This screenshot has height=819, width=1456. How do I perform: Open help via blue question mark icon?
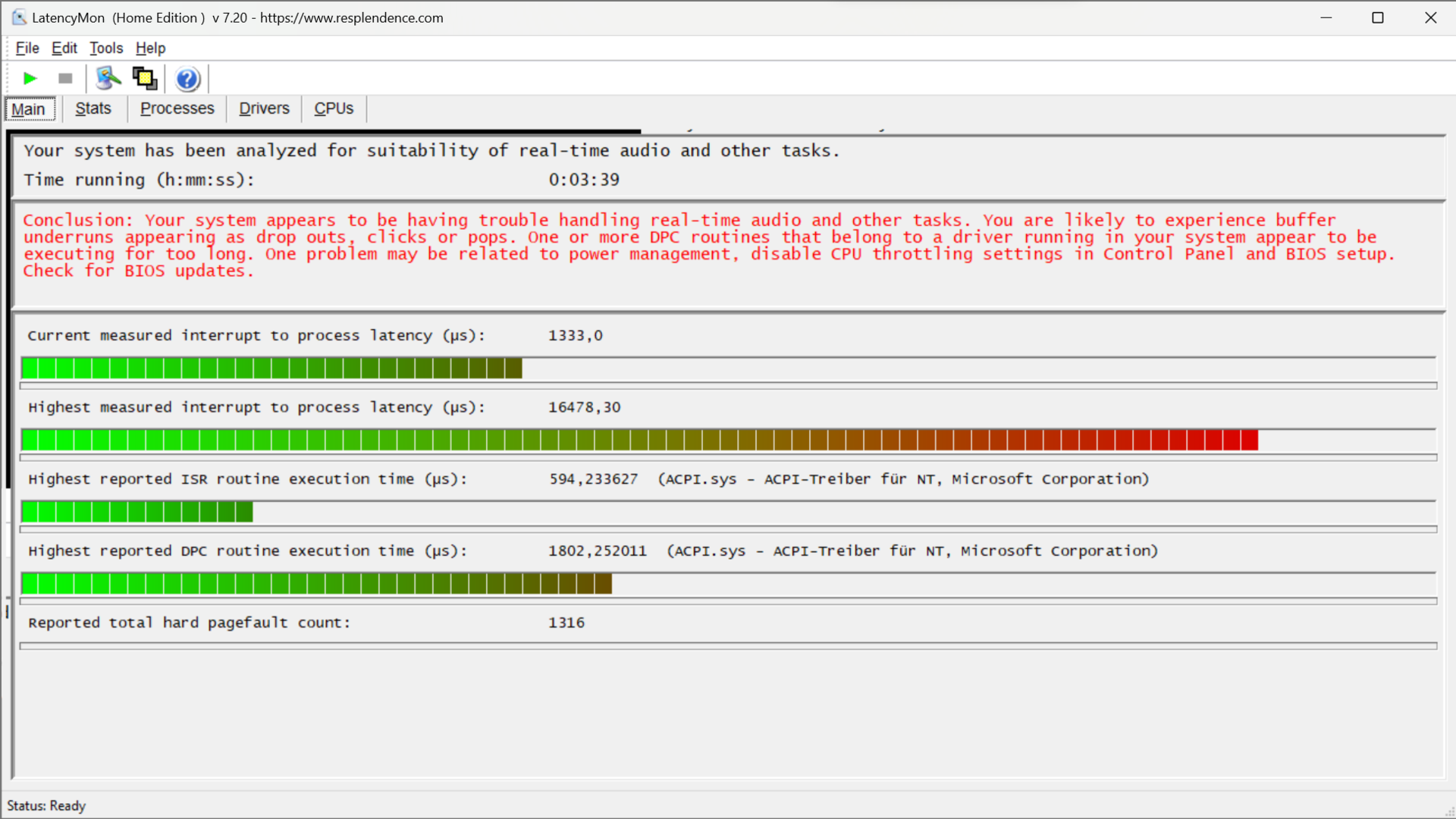point(187,79)
